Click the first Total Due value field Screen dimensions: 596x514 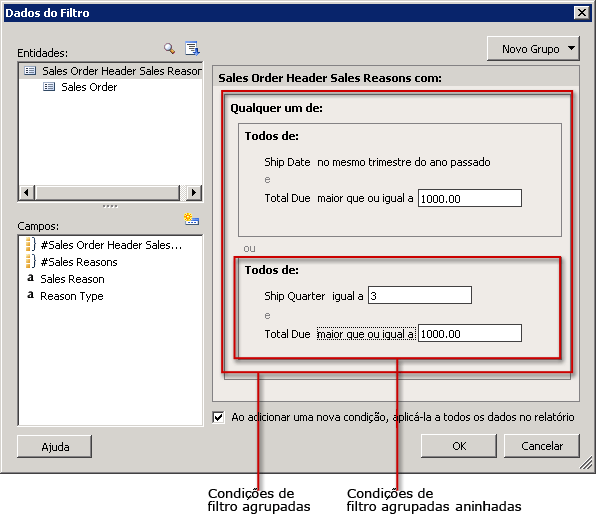coord(470,198)
